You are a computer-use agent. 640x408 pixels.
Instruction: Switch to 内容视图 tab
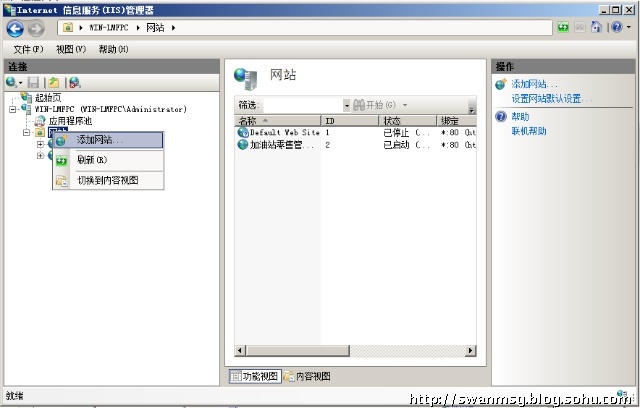click(x=307, y=376)
